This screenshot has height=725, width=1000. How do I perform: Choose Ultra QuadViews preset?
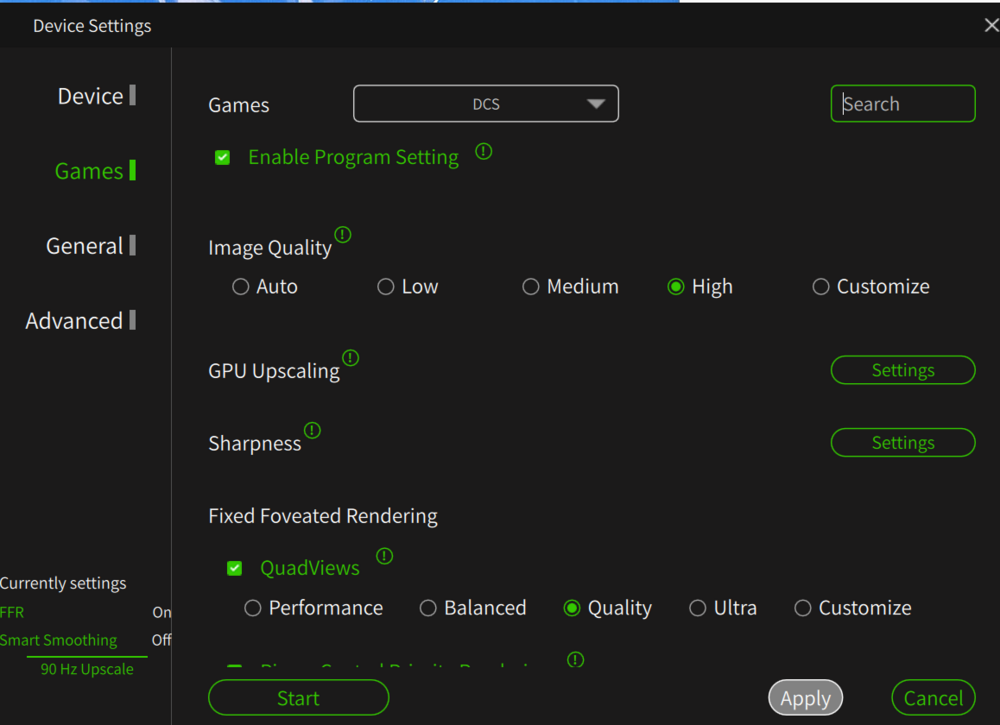(698, 608)
